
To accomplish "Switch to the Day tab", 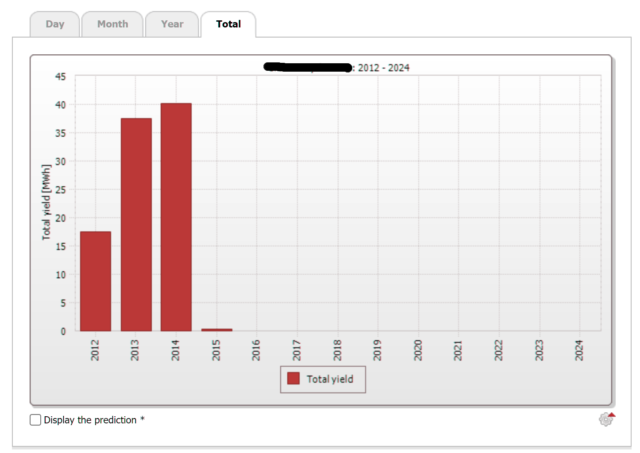I will (55, 24).
